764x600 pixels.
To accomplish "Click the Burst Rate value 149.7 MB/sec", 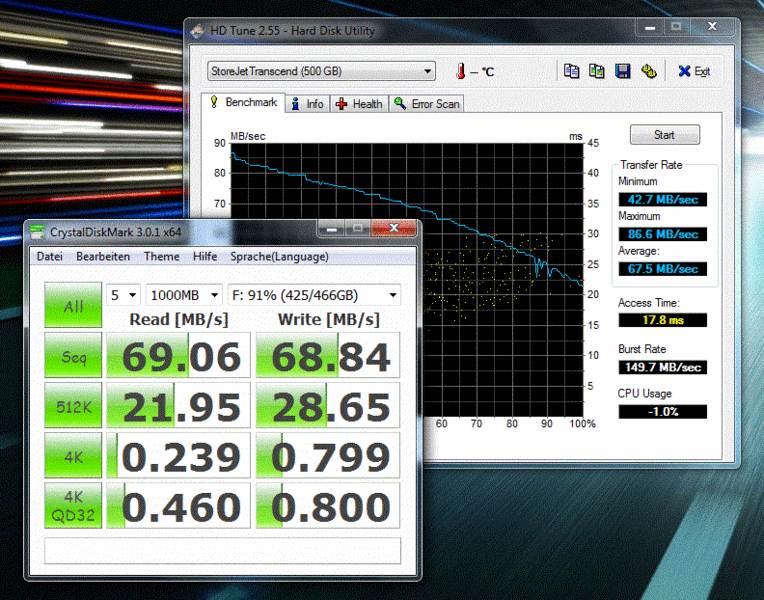I will tap(663, 367).
